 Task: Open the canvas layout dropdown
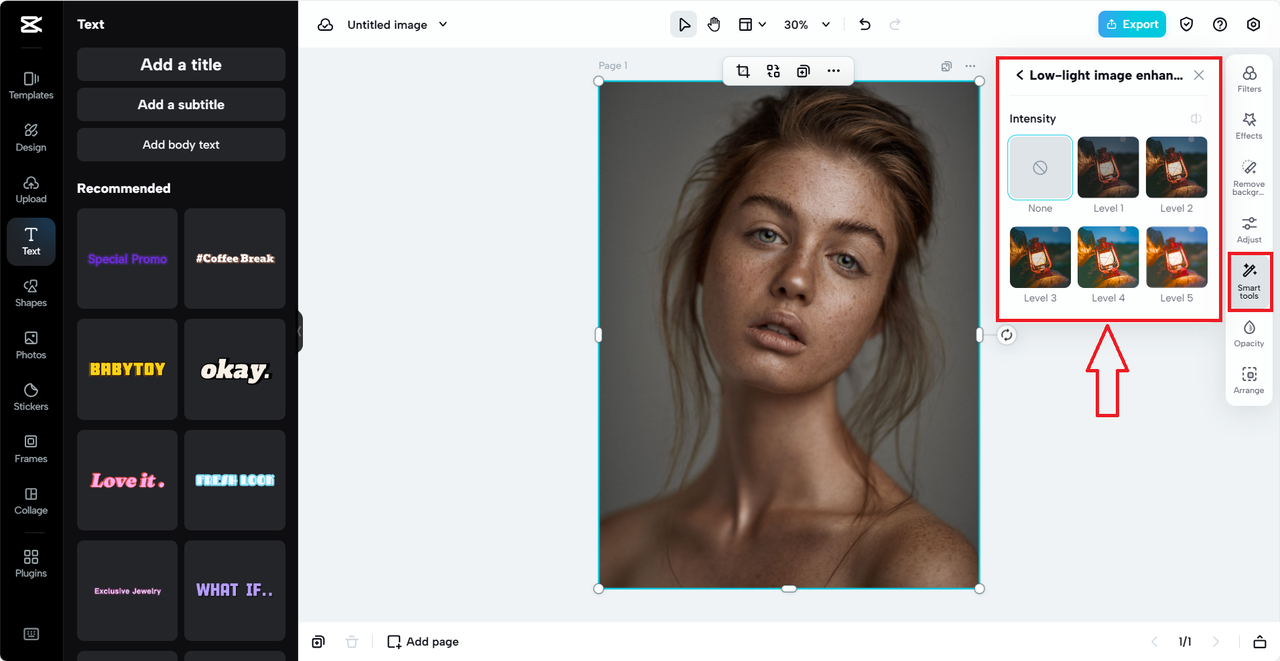(752, 25)
